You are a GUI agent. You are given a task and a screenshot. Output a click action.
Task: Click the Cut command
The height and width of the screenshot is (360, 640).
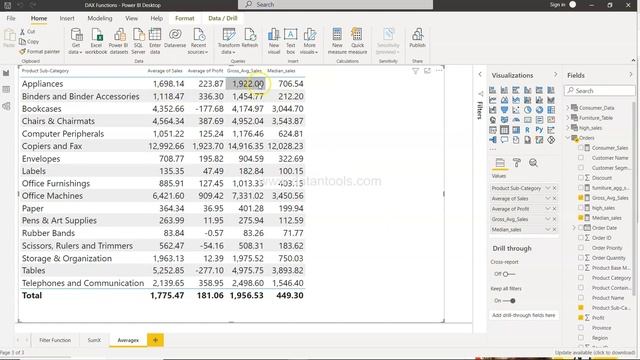coord(27,31)
